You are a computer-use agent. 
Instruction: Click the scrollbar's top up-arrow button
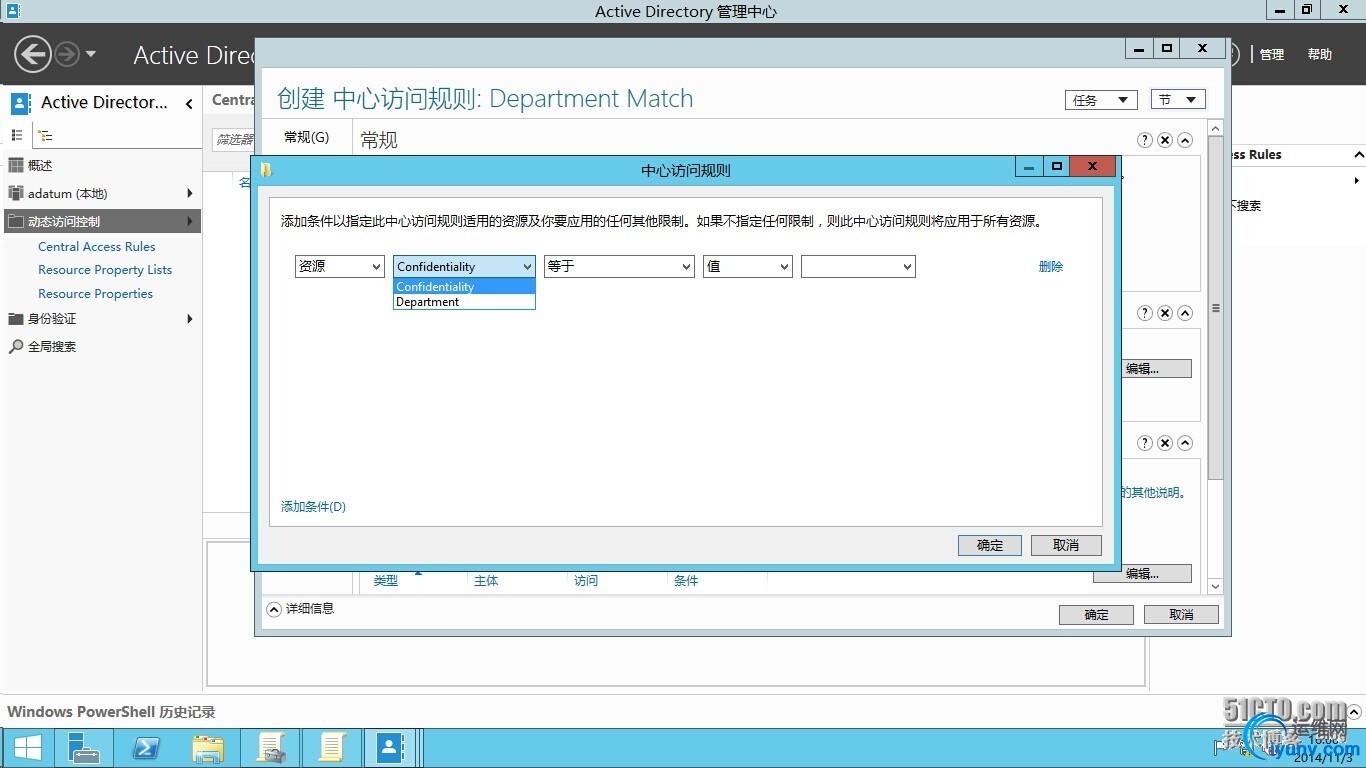click(x=1216, y=128)
